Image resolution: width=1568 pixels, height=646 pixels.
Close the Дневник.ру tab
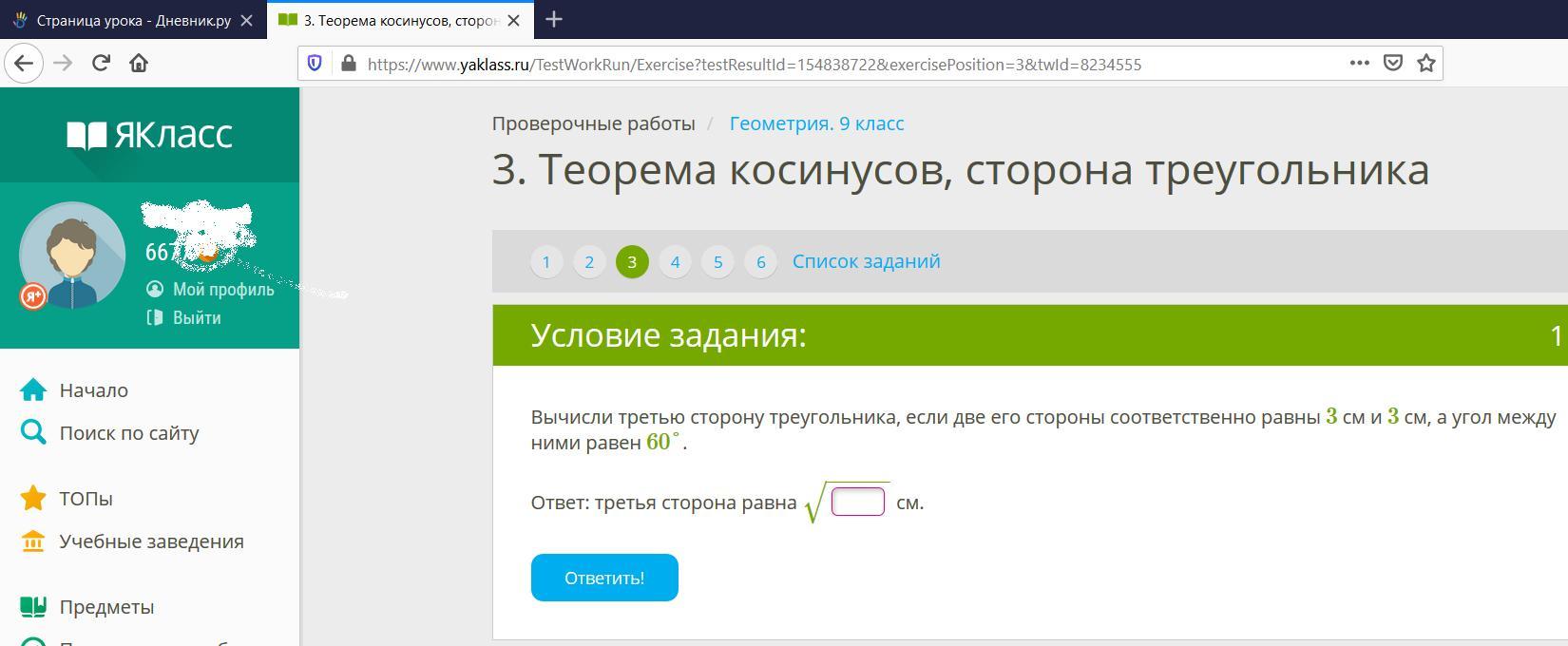(x=247, y=20)
